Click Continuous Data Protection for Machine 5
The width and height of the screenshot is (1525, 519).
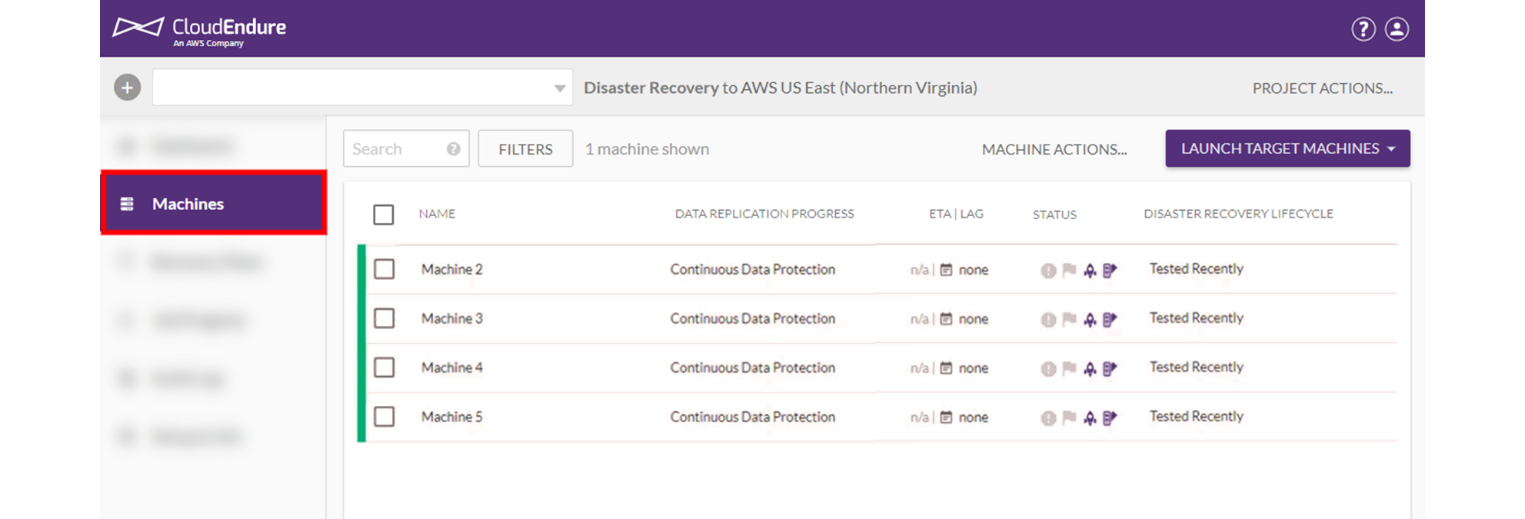pos(753,416)
